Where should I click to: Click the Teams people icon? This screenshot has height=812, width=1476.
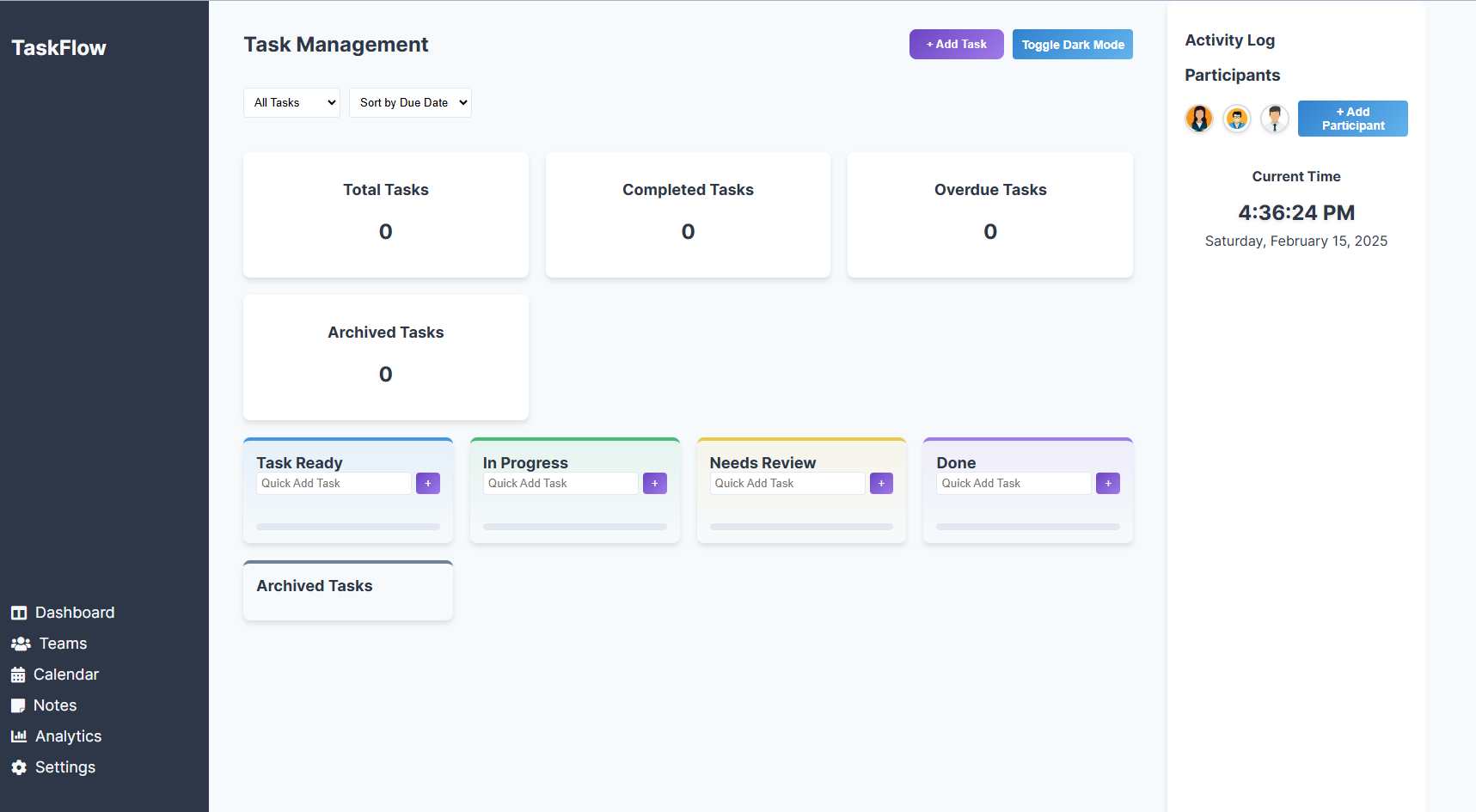[21, 644]
